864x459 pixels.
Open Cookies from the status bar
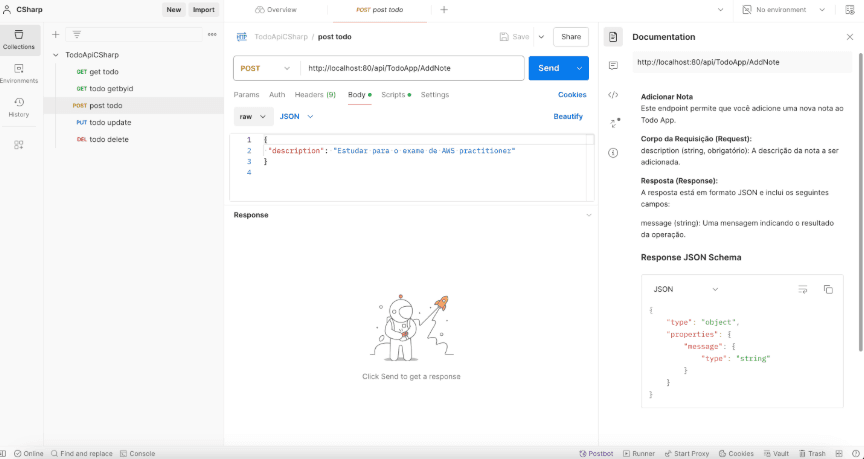[736, 453]
